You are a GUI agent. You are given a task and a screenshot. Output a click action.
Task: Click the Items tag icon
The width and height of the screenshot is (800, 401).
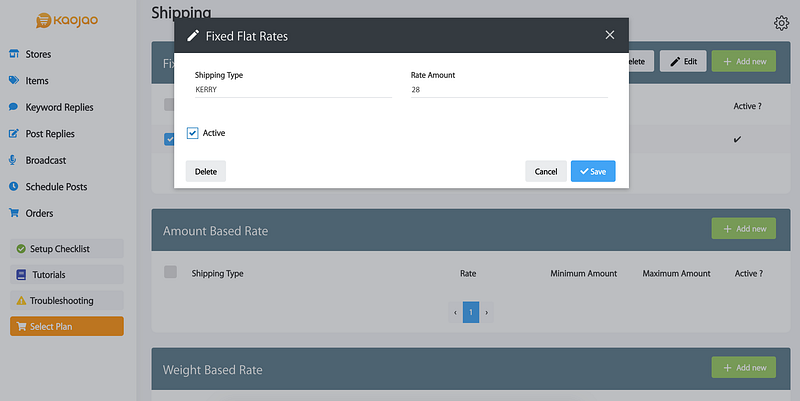(14, 81)
